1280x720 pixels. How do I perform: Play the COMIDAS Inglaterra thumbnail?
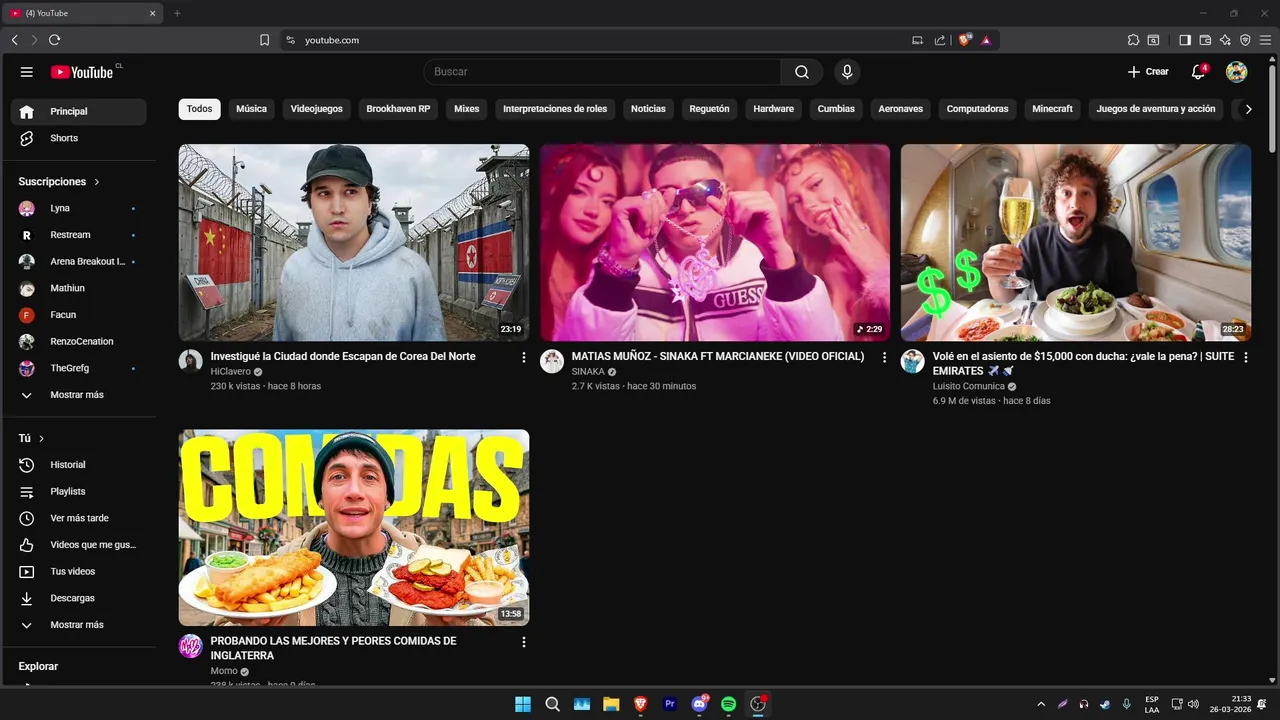click(x=354, y=528)
